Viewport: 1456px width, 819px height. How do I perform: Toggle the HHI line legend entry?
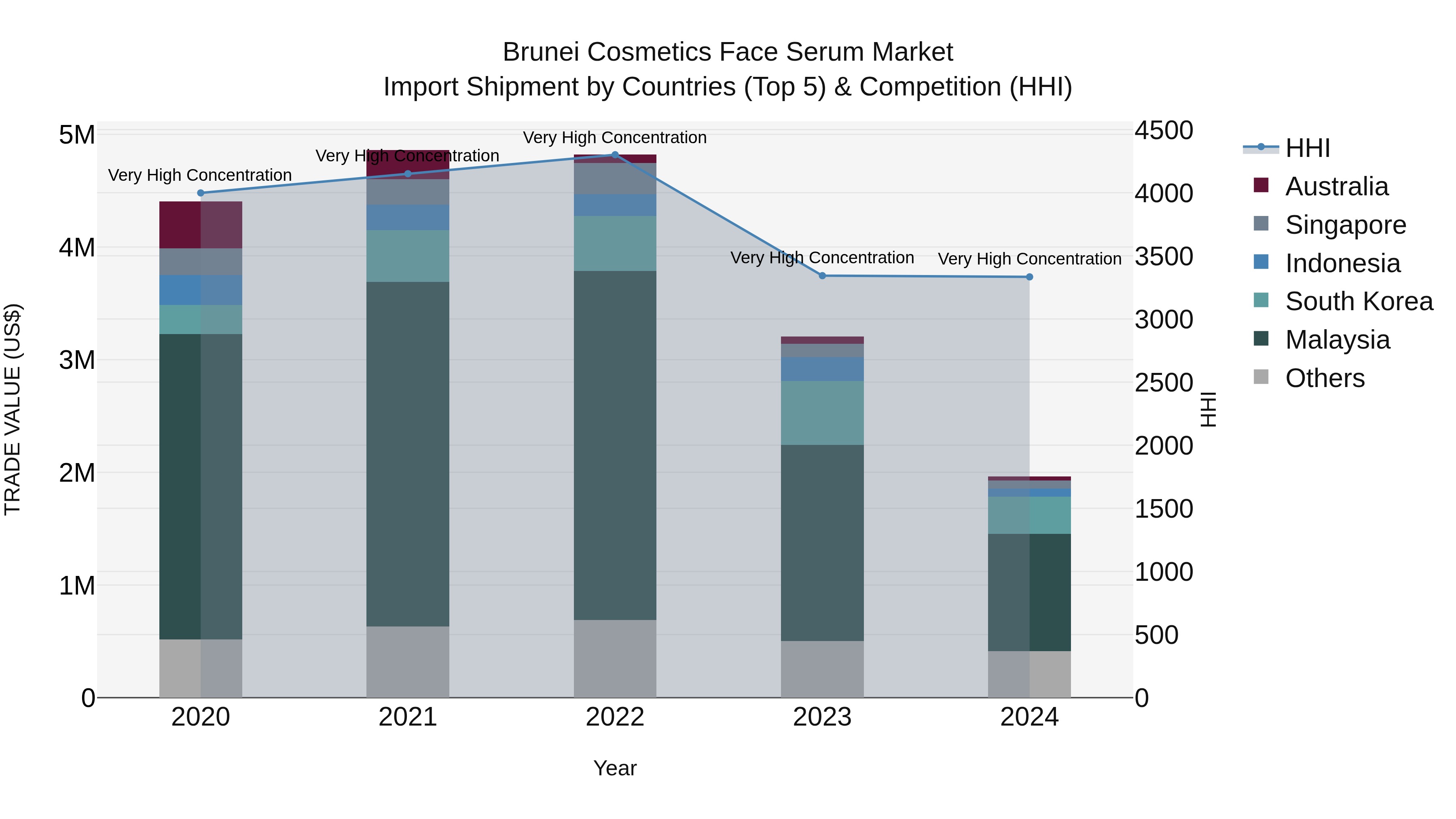pyautogui.click(x=1287, y=148)
